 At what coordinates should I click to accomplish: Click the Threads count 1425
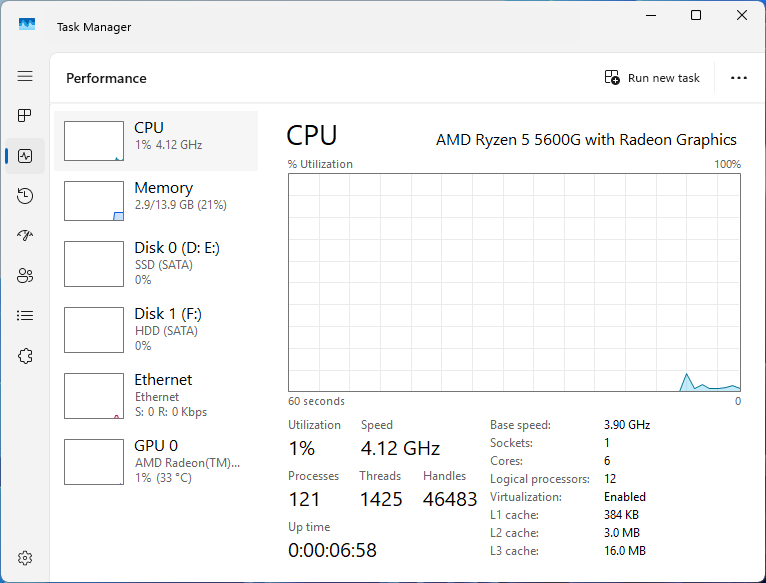(x=381, y=499)
